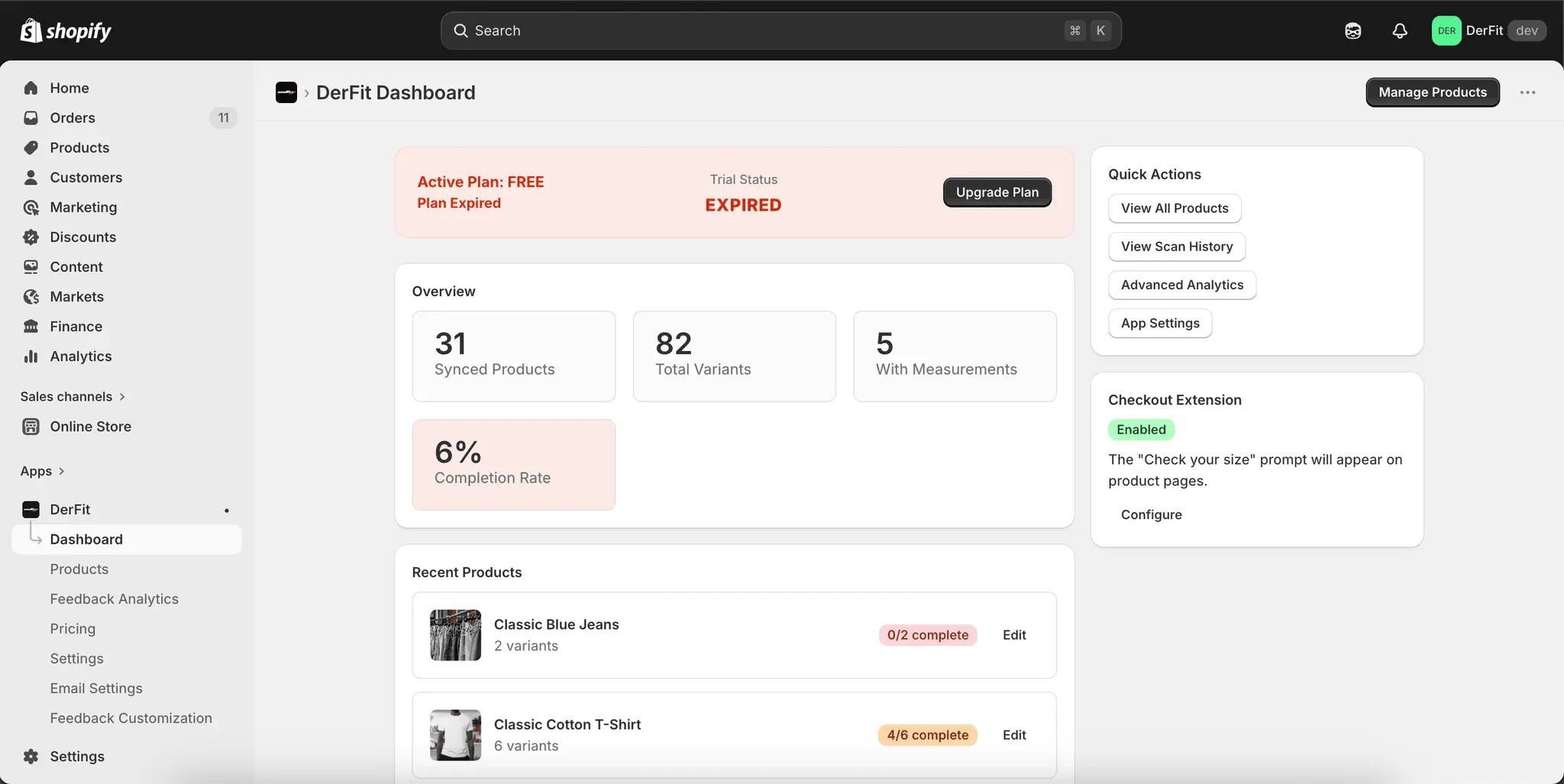Open the more actions ellipsis menu
Viewport: 1564px width, 784px height.
(1527, 92)
